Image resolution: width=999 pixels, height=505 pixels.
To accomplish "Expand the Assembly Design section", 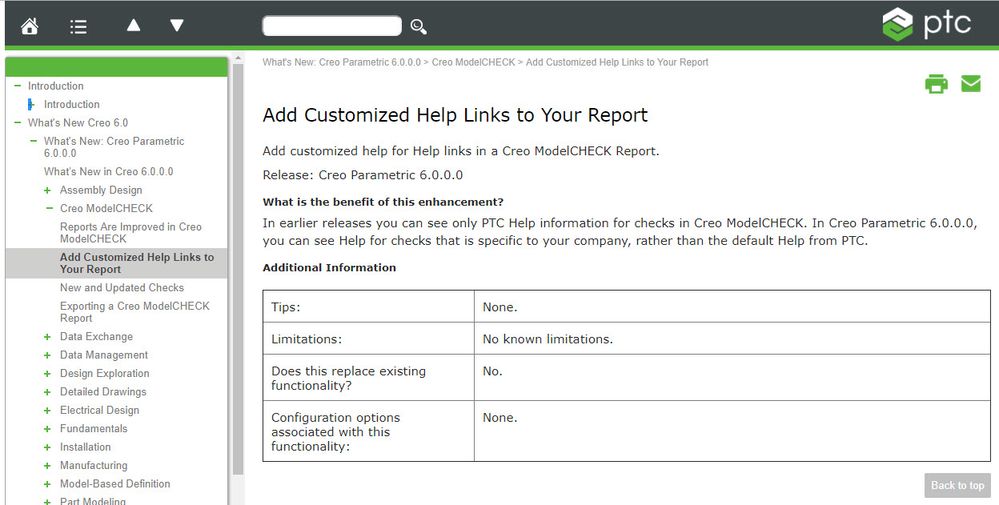I will pyautogui.click(x=47, y=190).
